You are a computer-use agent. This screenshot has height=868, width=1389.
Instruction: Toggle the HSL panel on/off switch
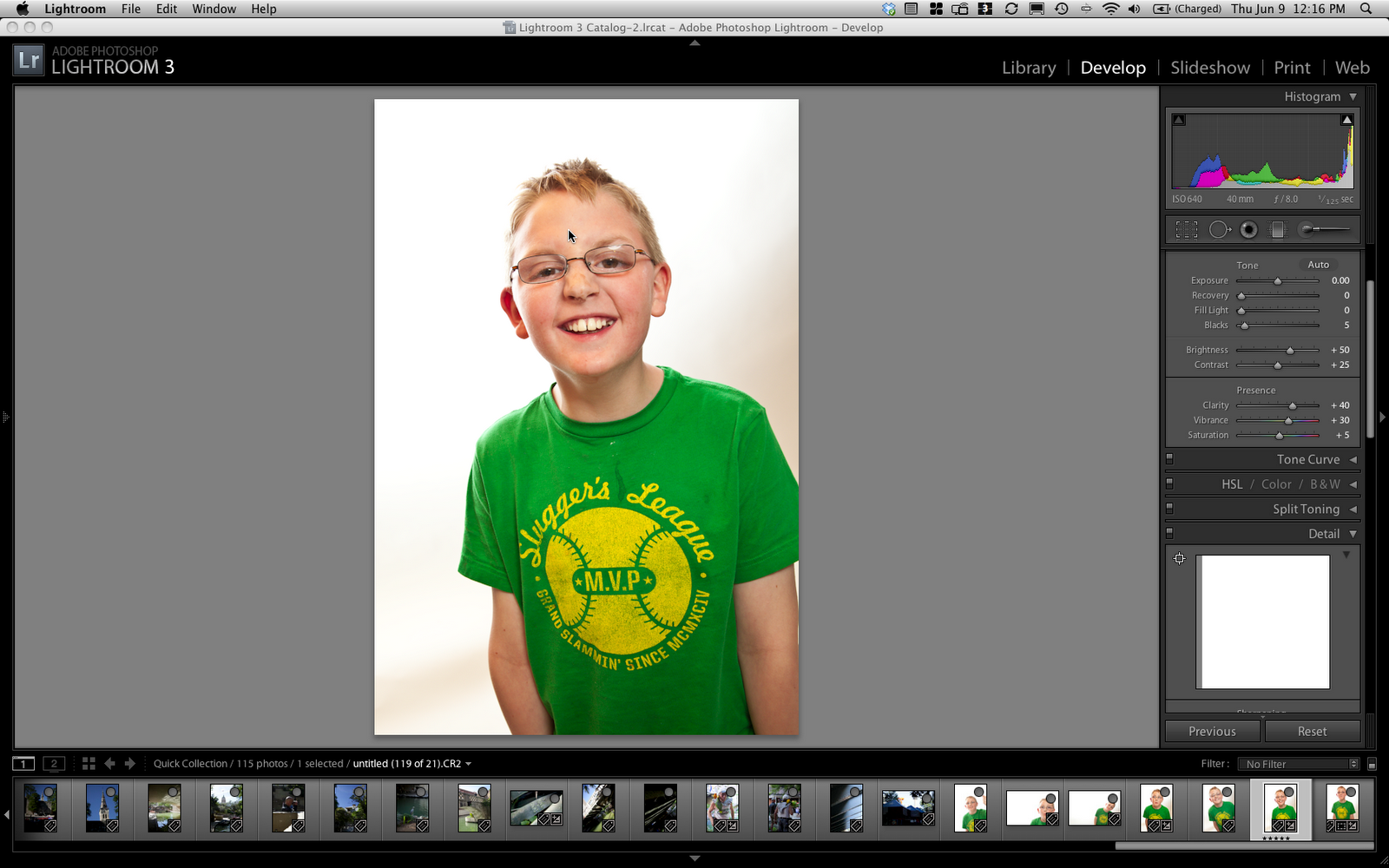click(x=1169, y=483)
